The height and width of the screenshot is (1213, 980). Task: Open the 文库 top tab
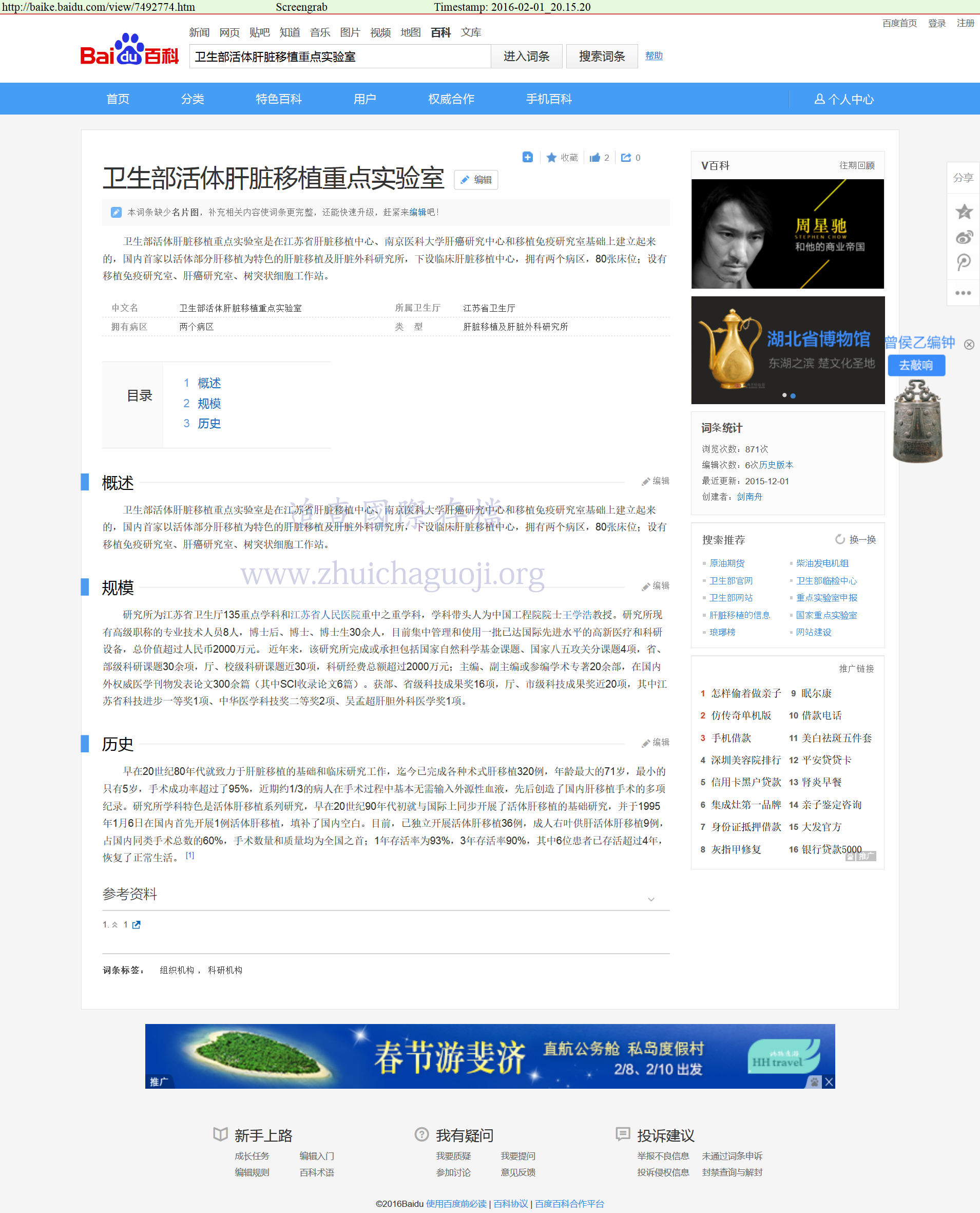[x=471, y=32]
